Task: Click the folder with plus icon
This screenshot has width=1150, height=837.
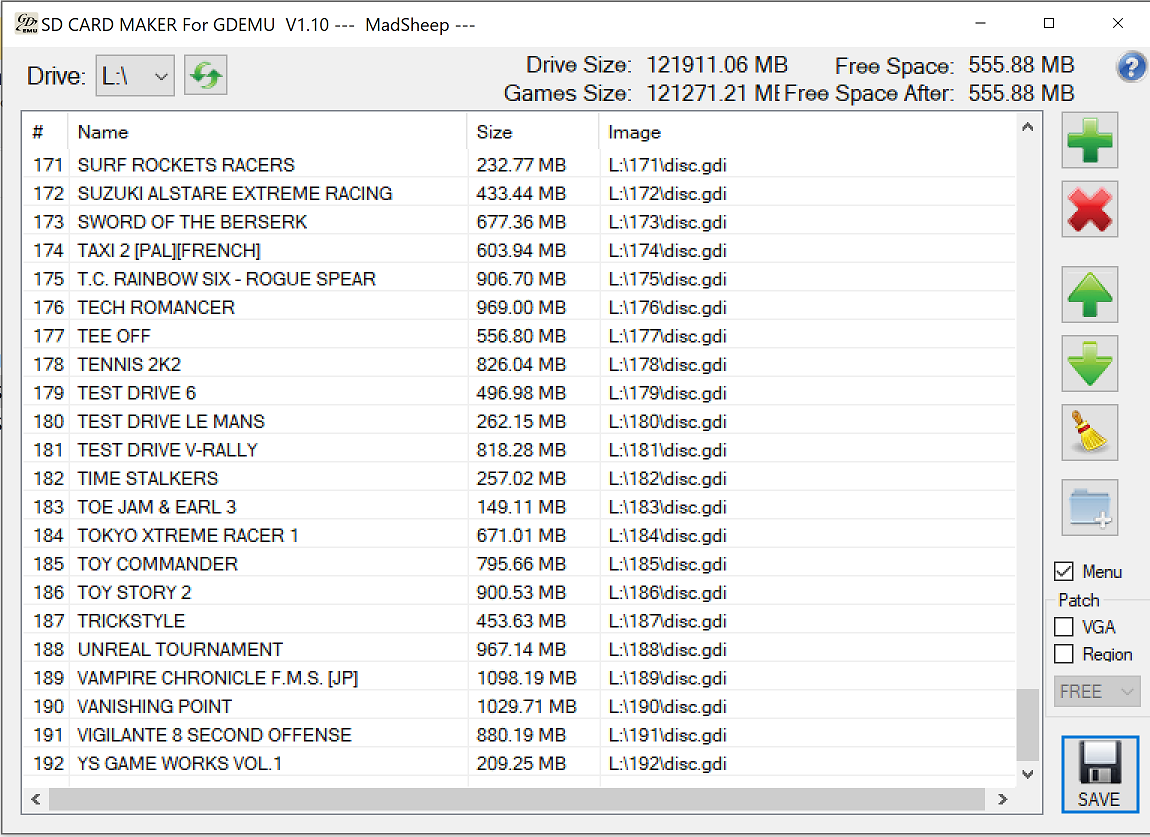Action: point(1090,508)
